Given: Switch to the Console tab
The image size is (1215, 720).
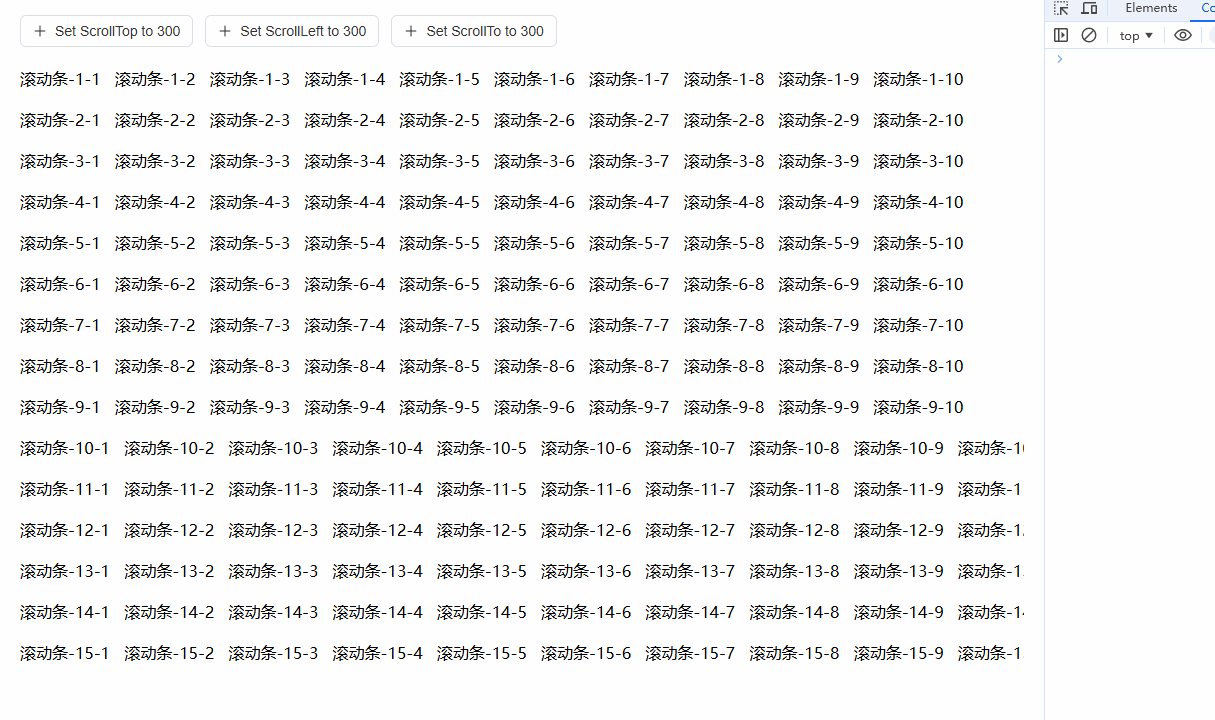Looking at the screenshot, I should coord(1207,7).
